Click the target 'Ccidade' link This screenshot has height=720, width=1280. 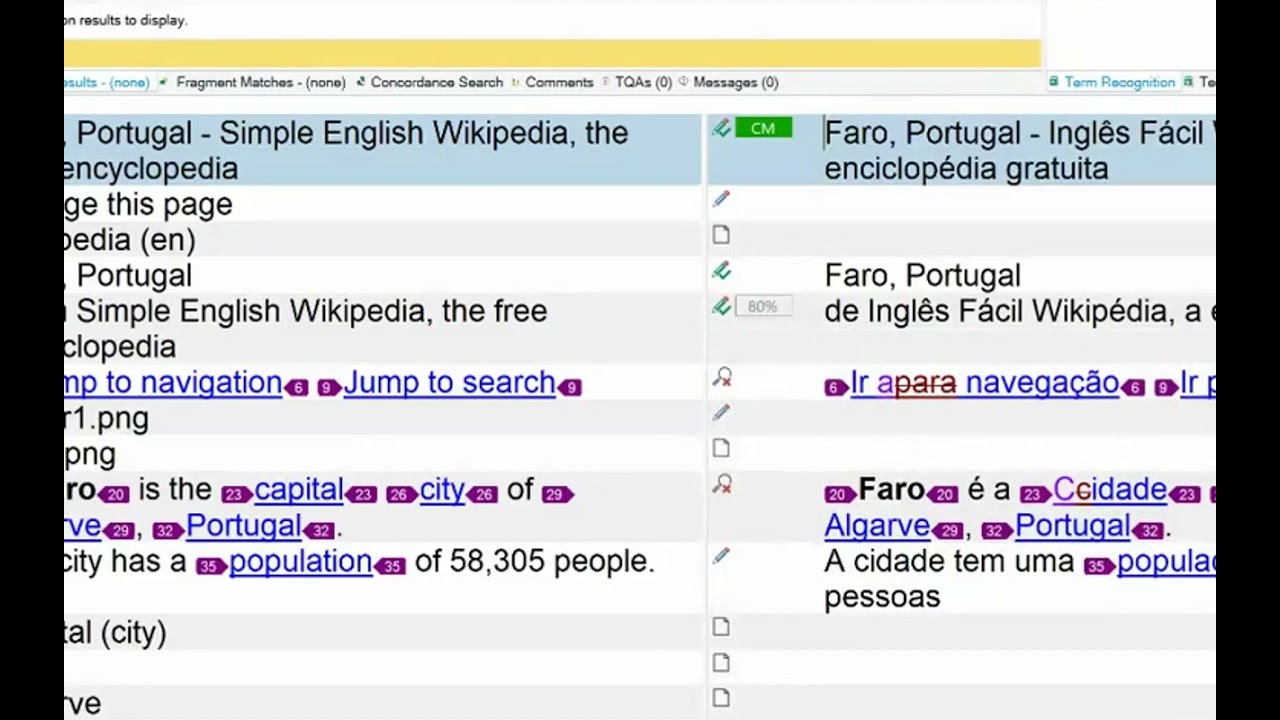click(x=1110, y=489)
